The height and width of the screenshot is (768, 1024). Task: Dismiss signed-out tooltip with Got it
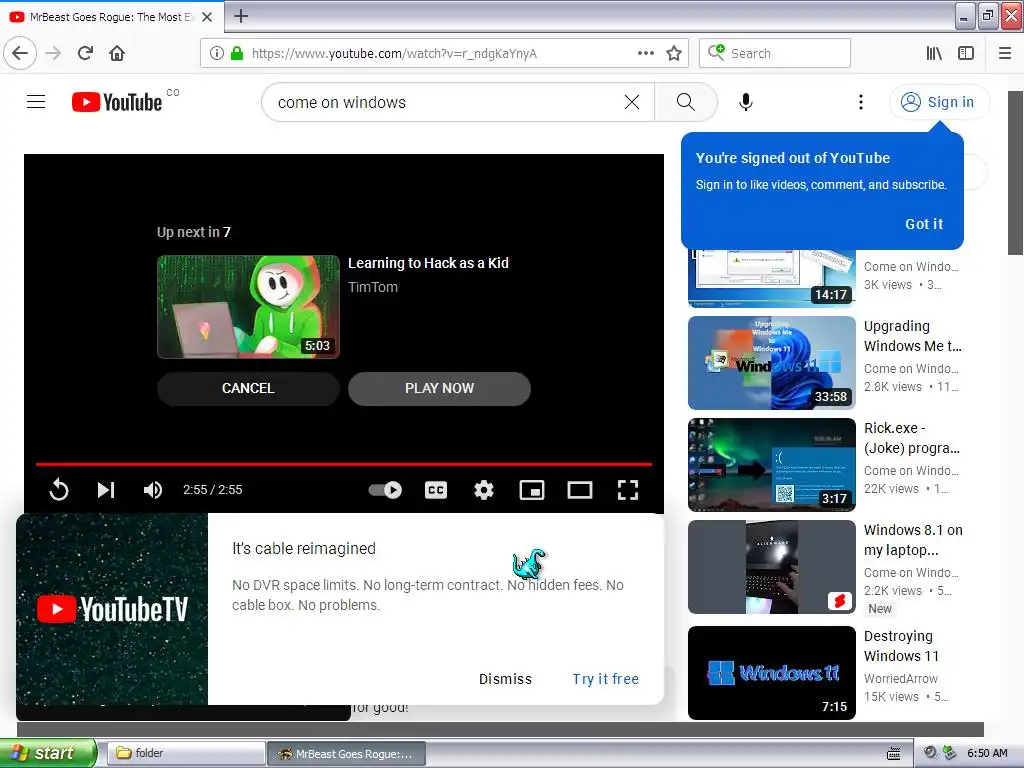(x=923, y=224)
